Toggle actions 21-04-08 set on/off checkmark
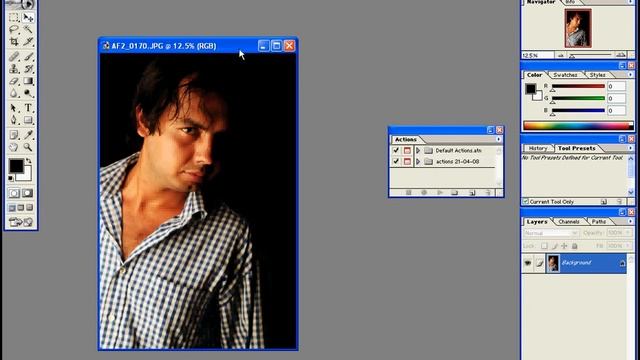Viewport: 640px width, 360px height. (x=396, y=162)
